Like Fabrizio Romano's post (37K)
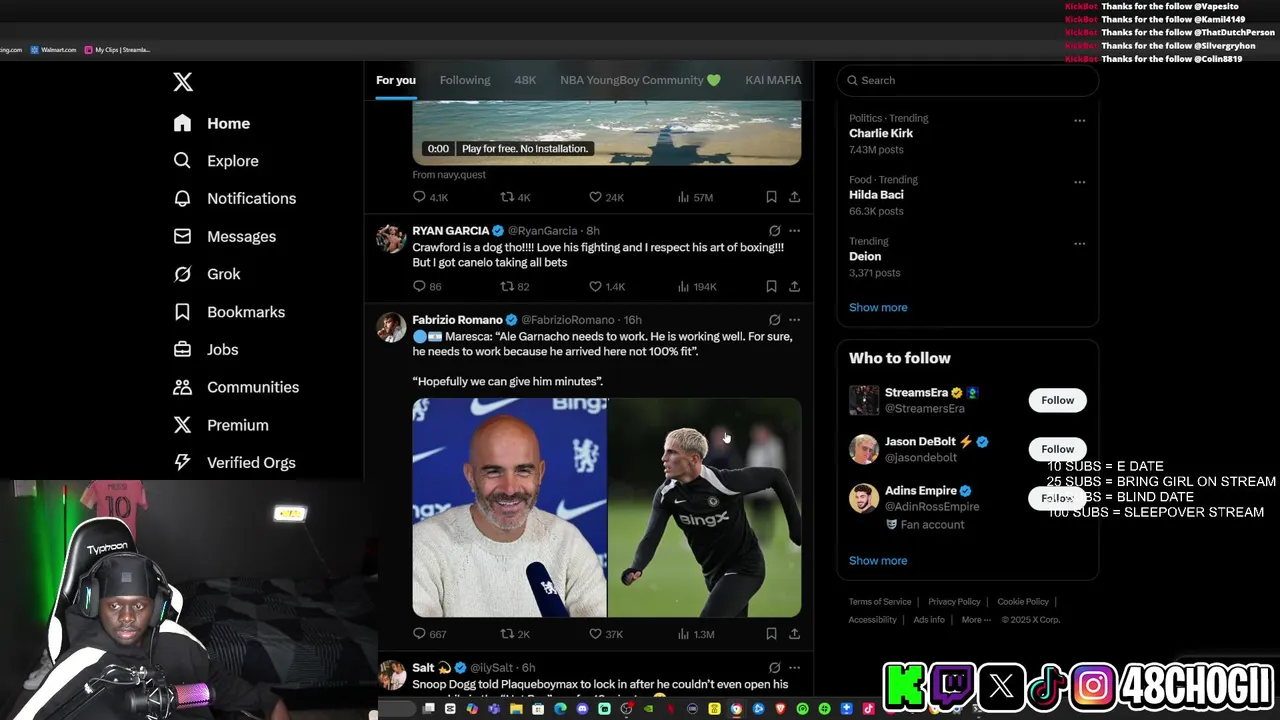This screenshot has width=1280, height=720. click(x=606, y=634)
